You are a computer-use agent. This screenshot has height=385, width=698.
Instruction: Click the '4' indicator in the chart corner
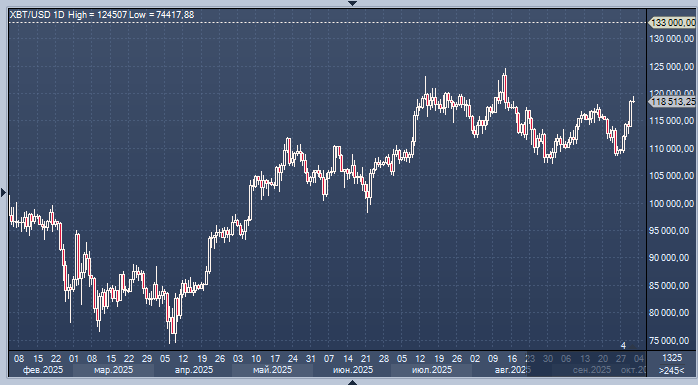[623, 346]
